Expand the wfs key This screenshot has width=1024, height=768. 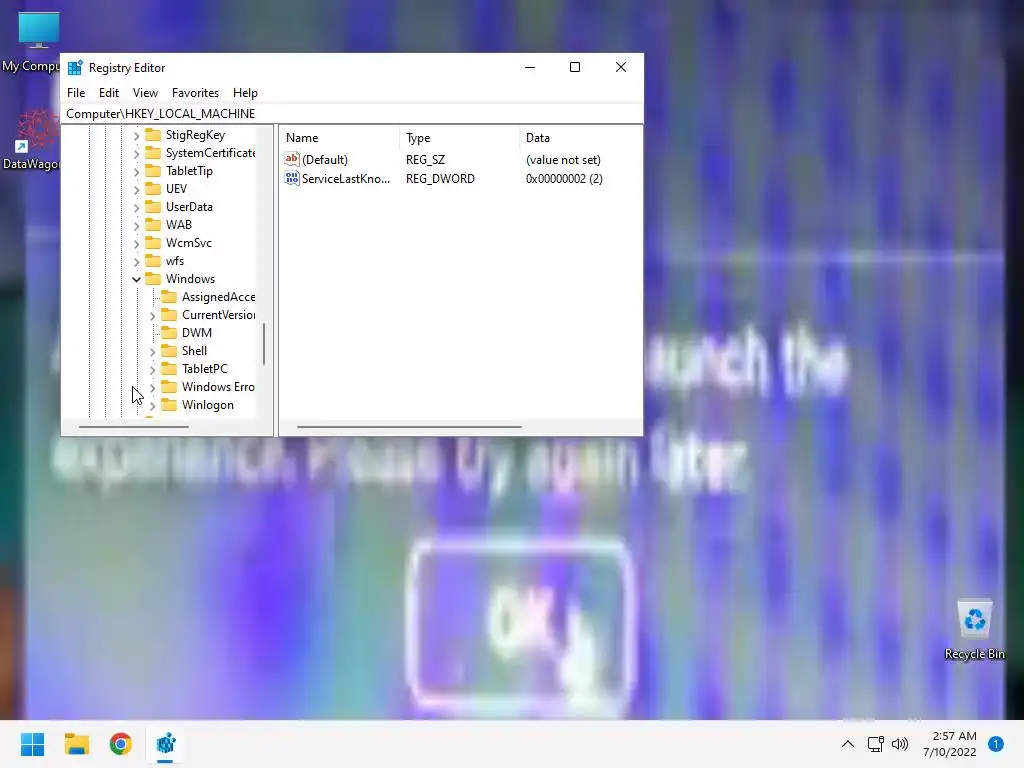click(x=136, y=261)
